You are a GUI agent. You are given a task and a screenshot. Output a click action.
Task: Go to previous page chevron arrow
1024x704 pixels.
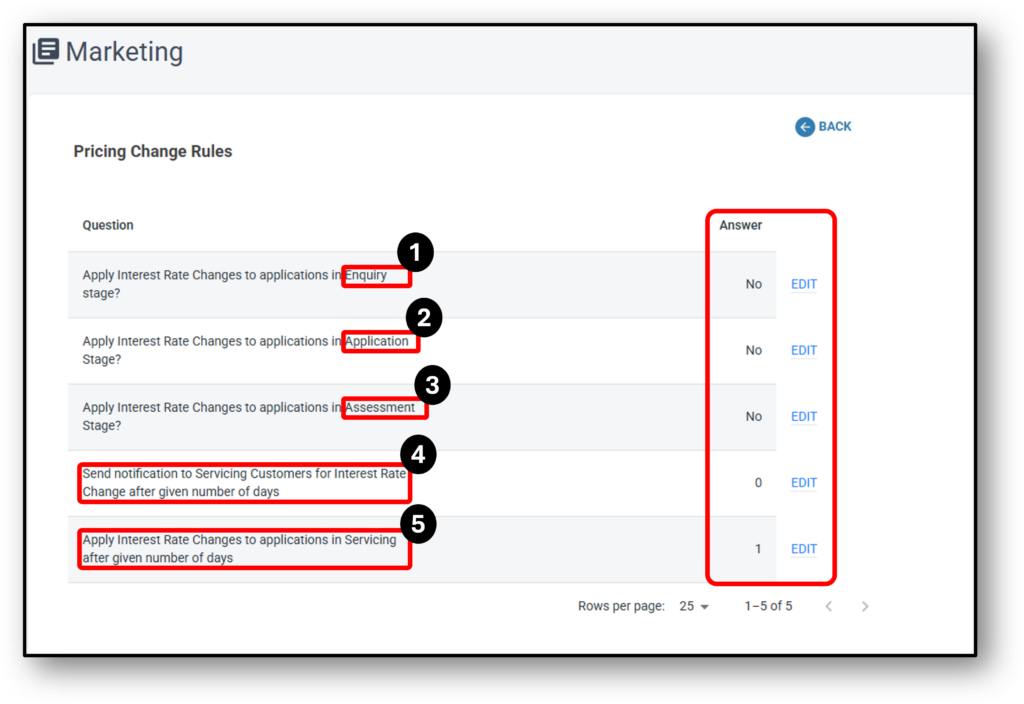pyautogui.click(x=828, y=606)
